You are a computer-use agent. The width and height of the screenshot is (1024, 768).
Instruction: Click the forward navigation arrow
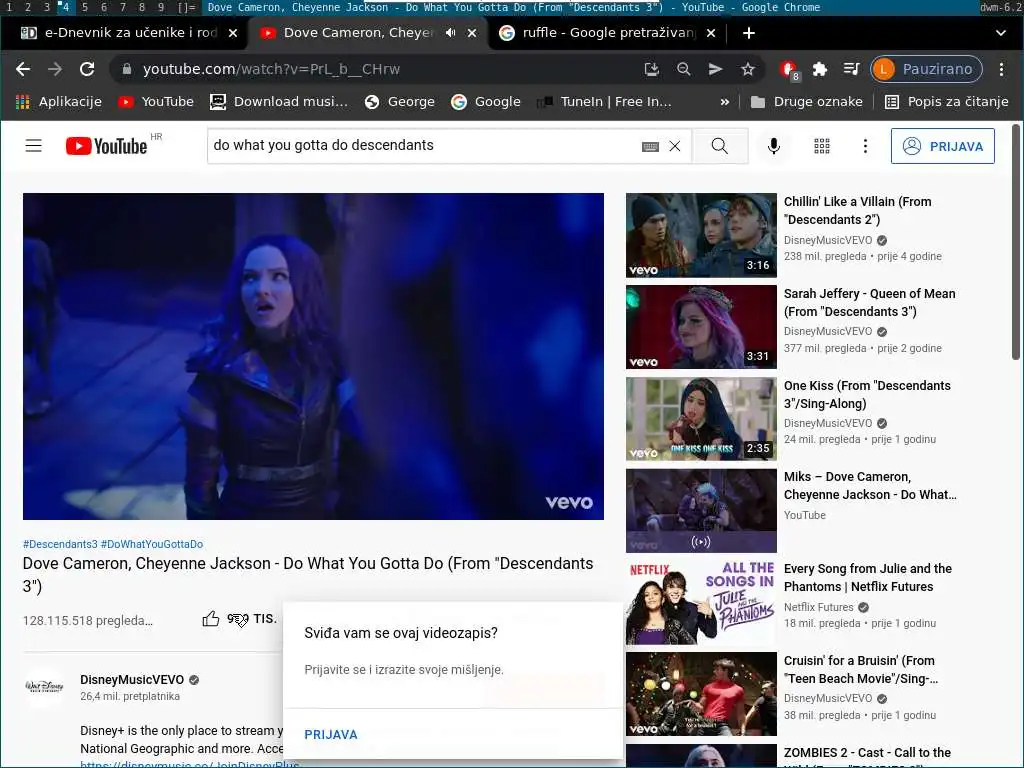[55, 69]
